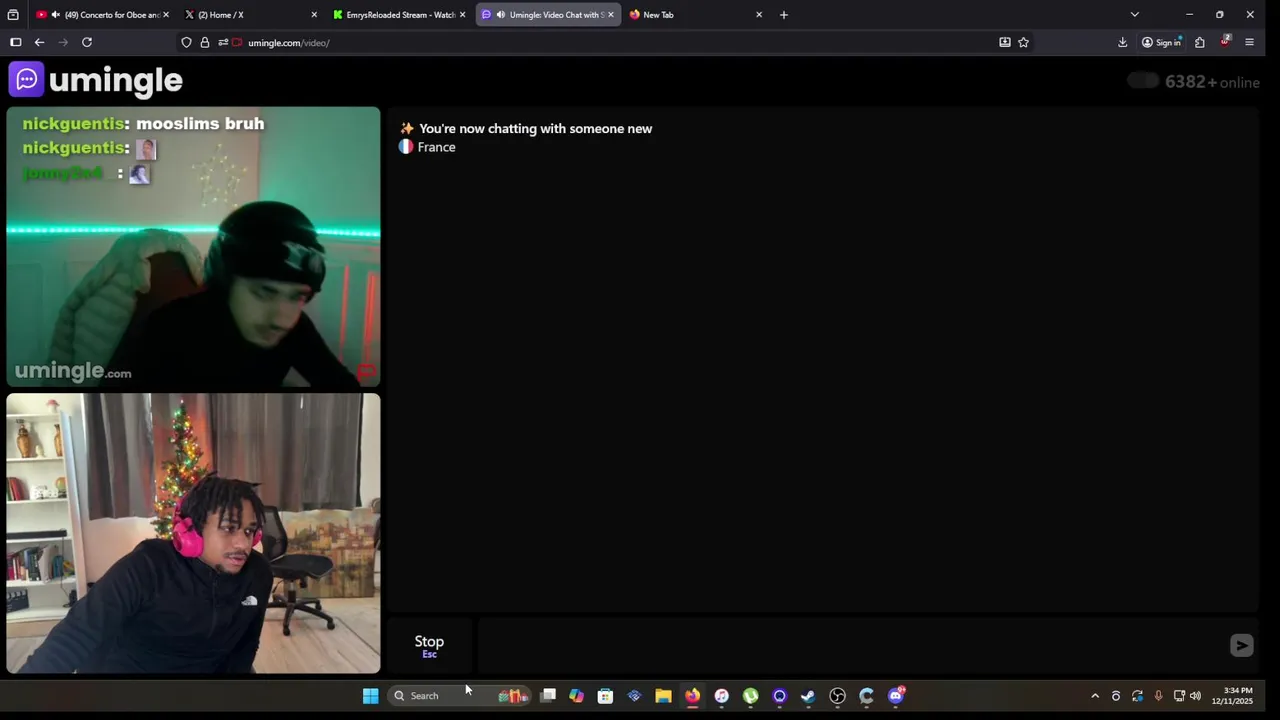Viewport: 1280px width, 720px height.
Task: Click the Stop button
Action: pyautogui.click(x=429, y=646)
